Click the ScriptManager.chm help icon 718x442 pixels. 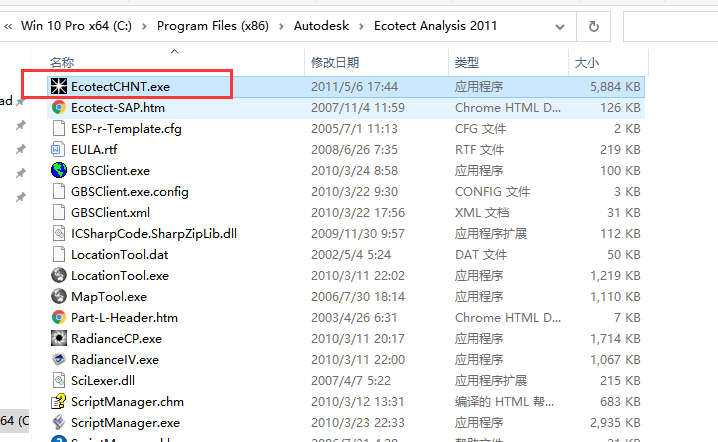click(59, 402)
